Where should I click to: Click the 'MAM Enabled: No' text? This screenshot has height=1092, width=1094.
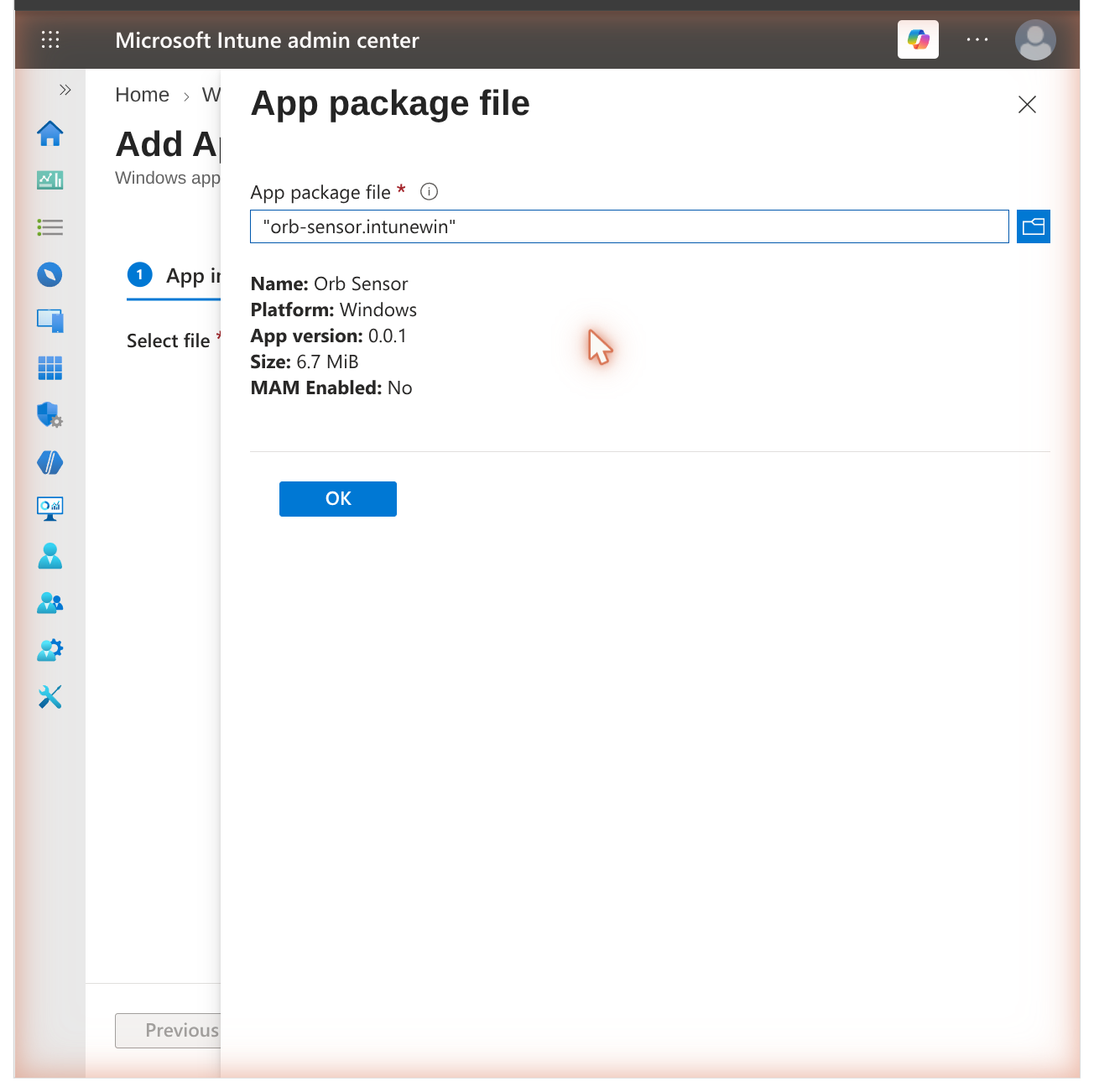(331, 387)
